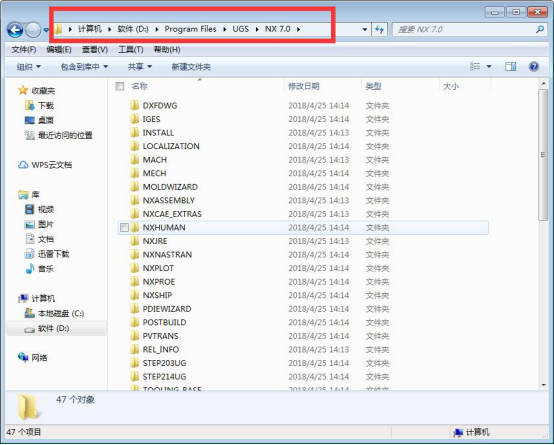Click the refresh icon beside address bar
The height and width of the screenshot is (445, 554).
click(x=379, y=29)
